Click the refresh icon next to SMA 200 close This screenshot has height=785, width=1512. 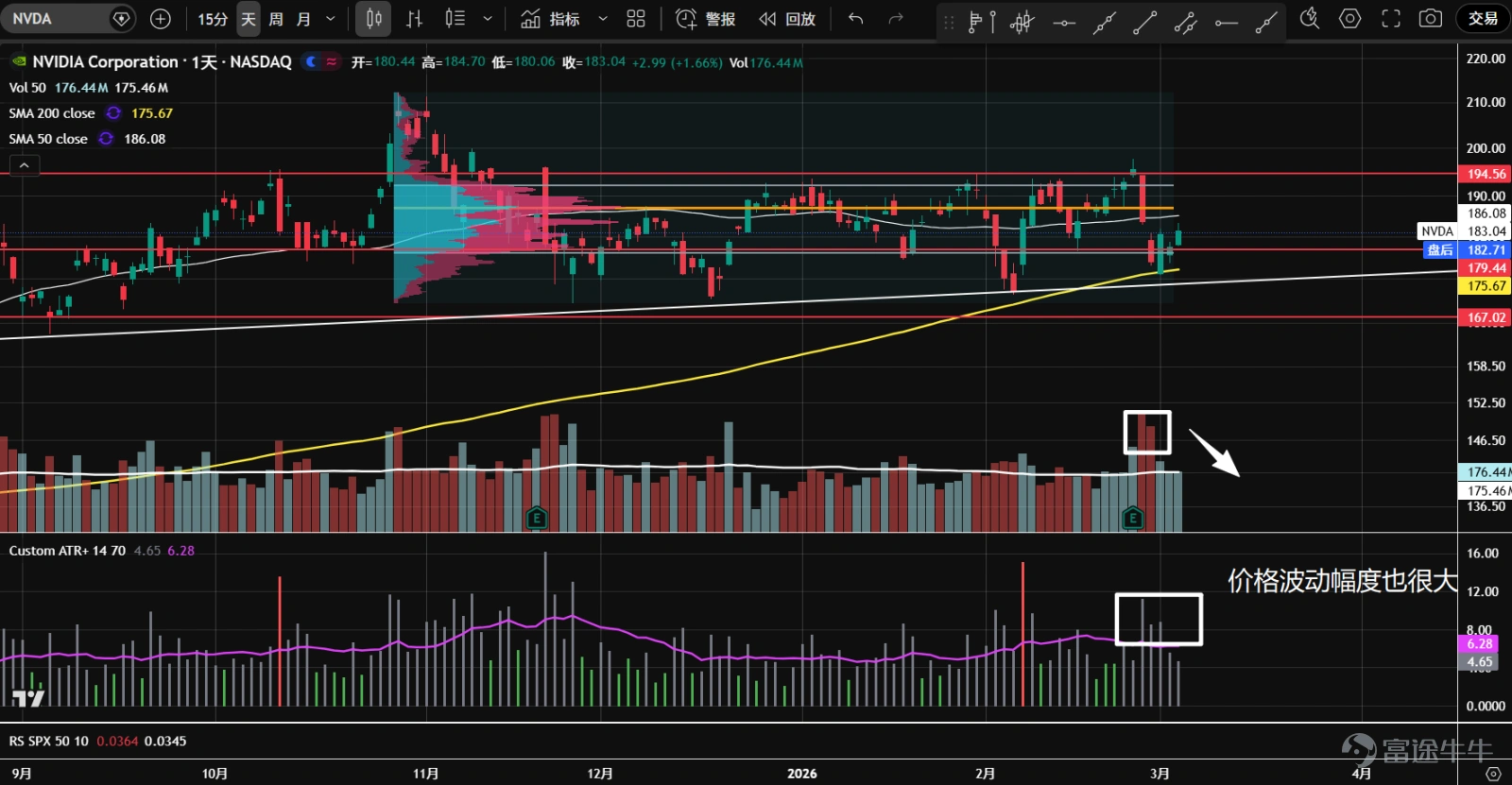(x=113, y=113)
